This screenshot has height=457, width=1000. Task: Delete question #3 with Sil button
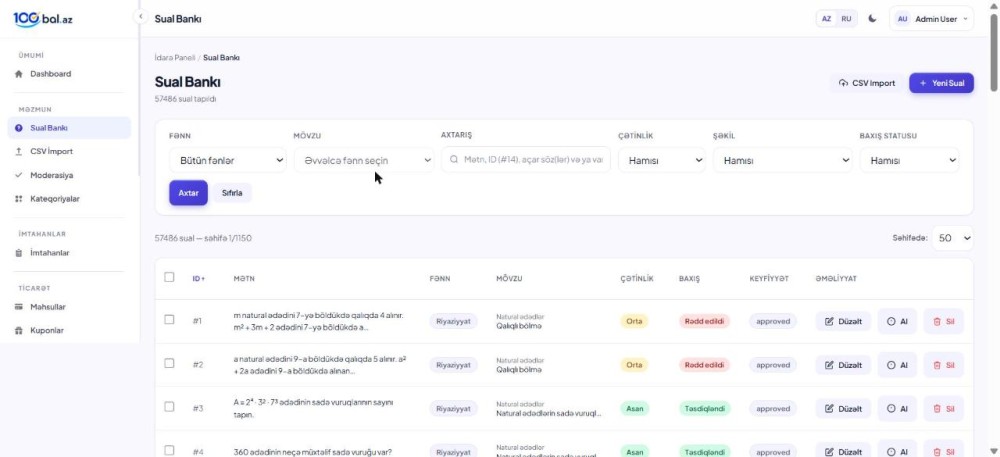click(x=943, y=409)
